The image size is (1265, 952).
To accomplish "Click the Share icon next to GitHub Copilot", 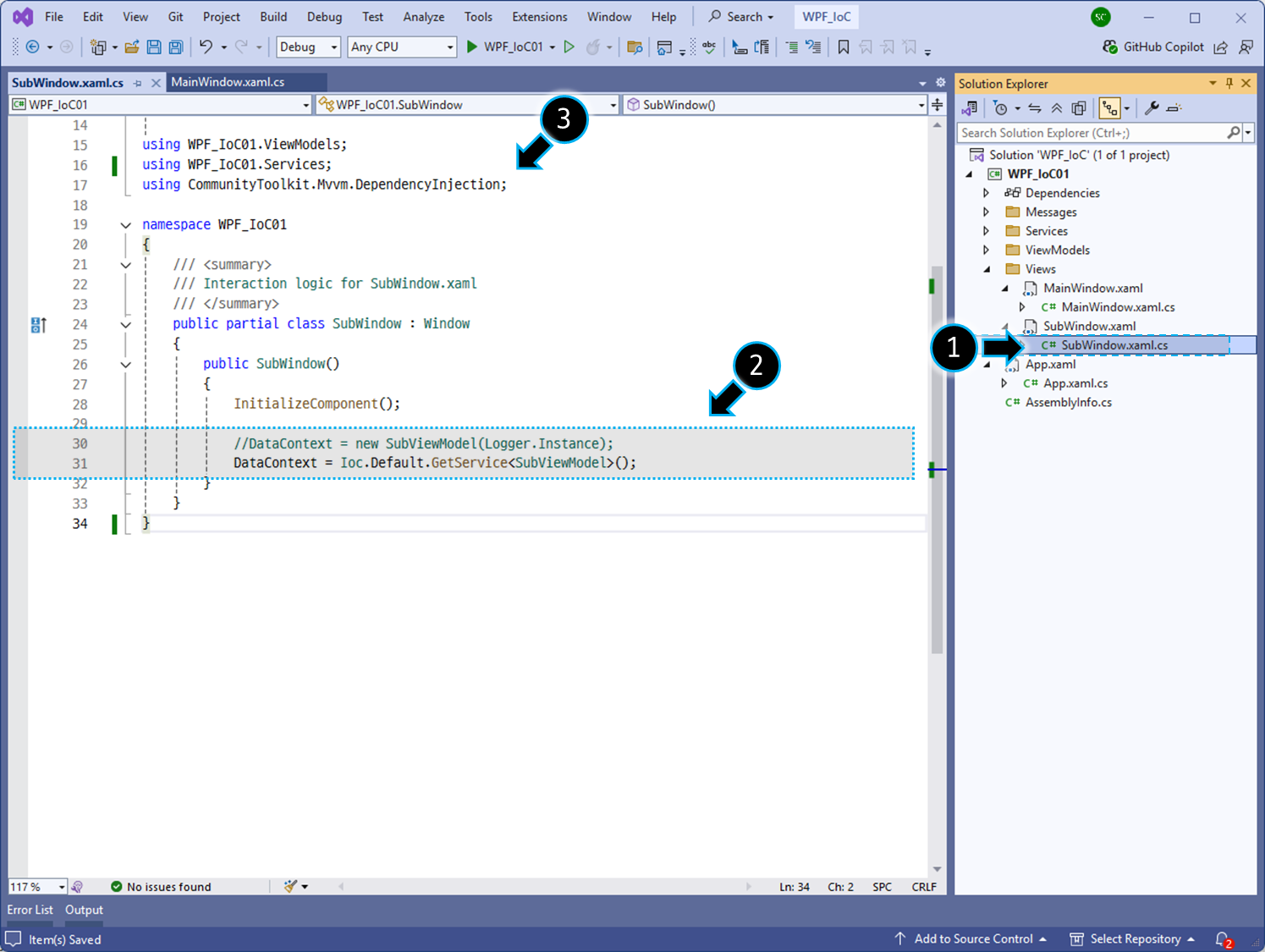I will [1221, 47].
